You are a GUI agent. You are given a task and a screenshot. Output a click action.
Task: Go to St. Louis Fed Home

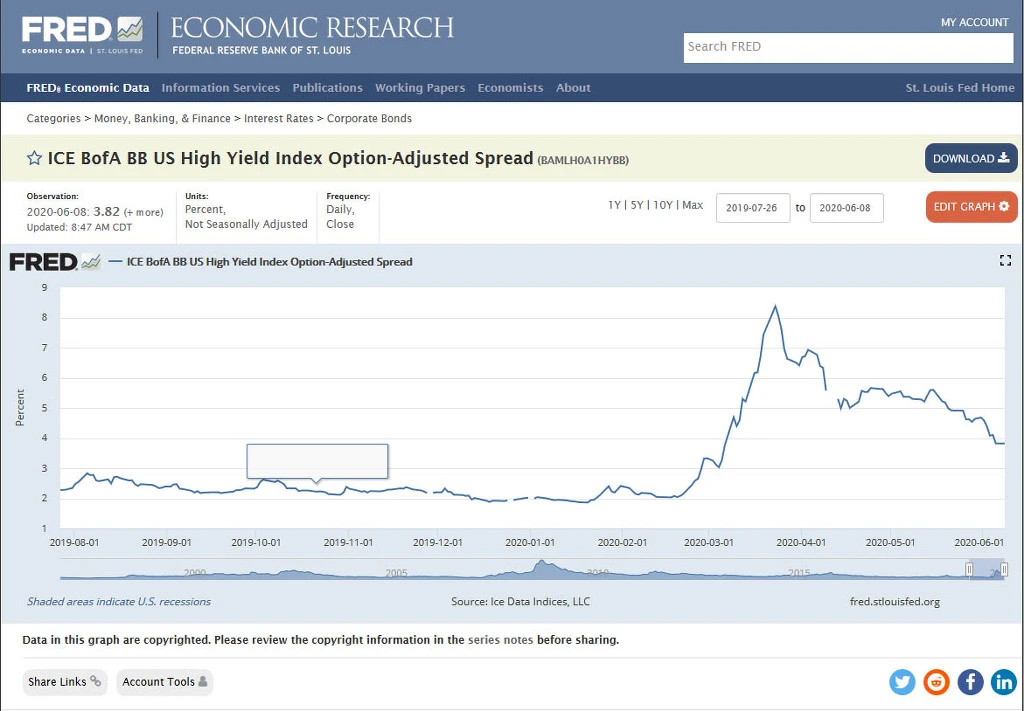960,87
